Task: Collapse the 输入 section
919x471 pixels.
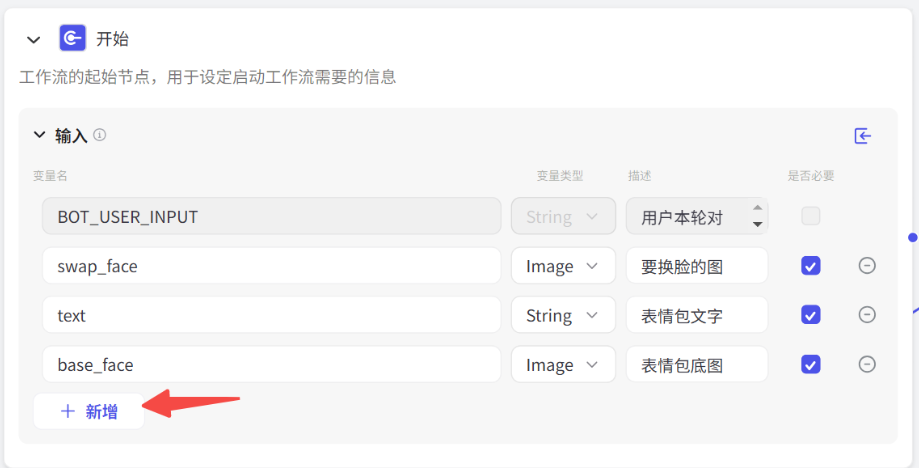Action: click(x=39, y=135)
